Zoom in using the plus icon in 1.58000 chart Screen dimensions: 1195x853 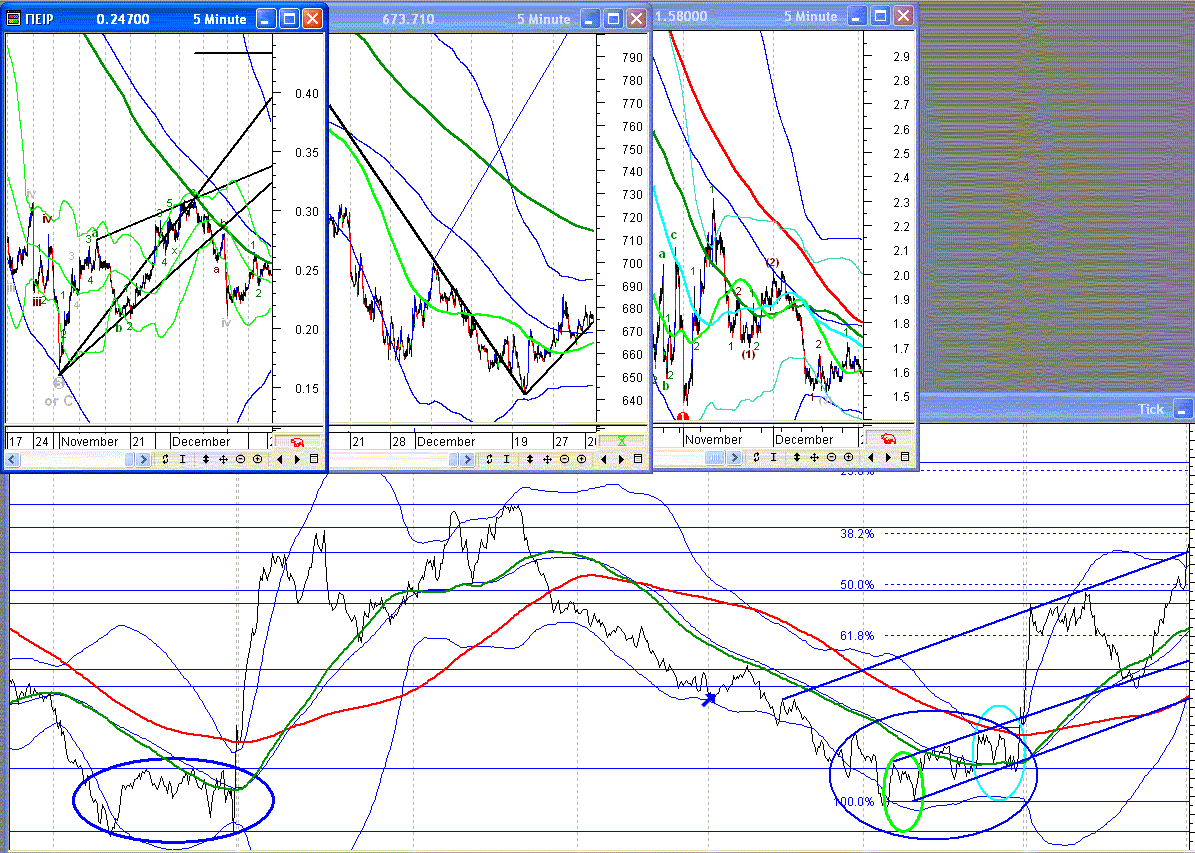pyautogui.click(x=848, y=457)
